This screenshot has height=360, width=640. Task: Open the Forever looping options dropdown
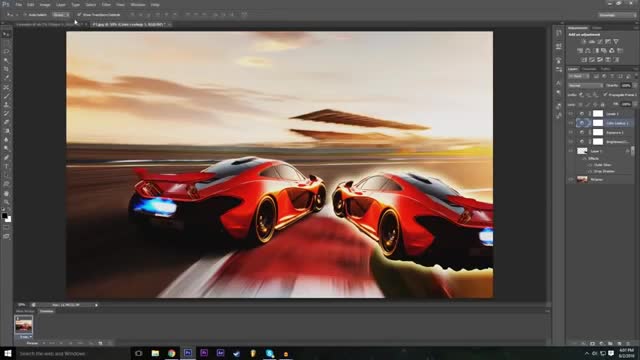coord(33,343)
